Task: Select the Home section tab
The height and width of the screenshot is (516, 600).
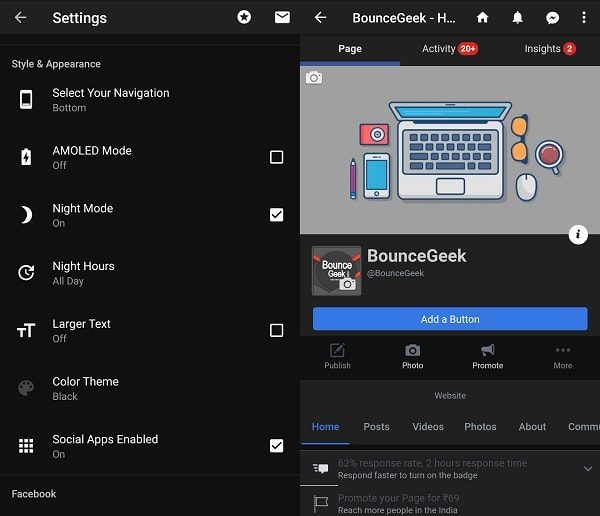Action: point(325,427)
